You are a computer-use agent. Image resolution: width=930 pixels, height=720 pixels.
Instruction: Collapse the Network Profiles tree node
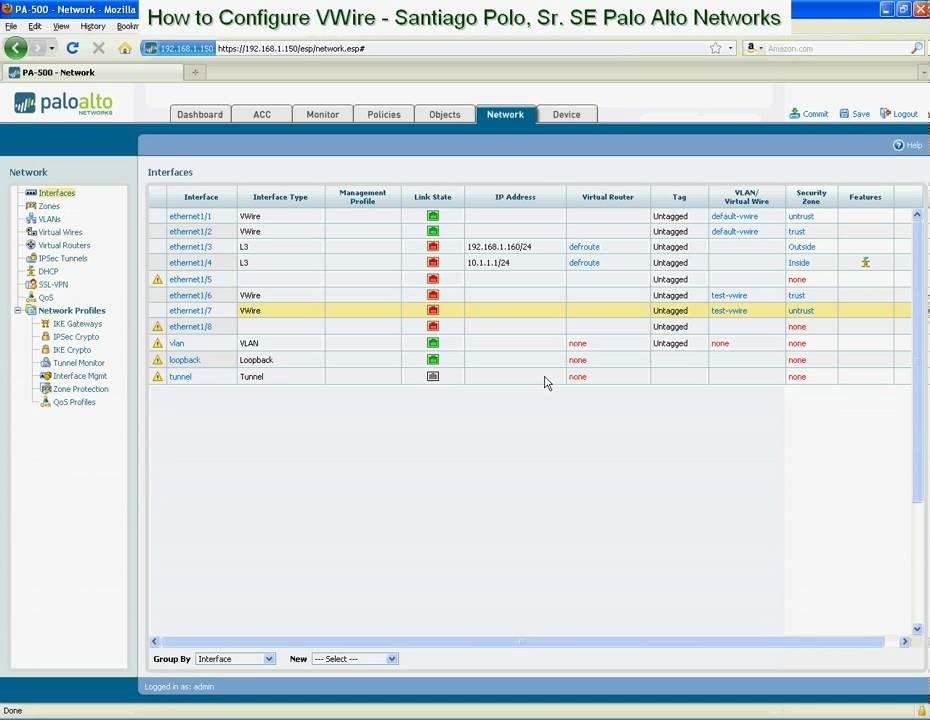coord(18,310)
